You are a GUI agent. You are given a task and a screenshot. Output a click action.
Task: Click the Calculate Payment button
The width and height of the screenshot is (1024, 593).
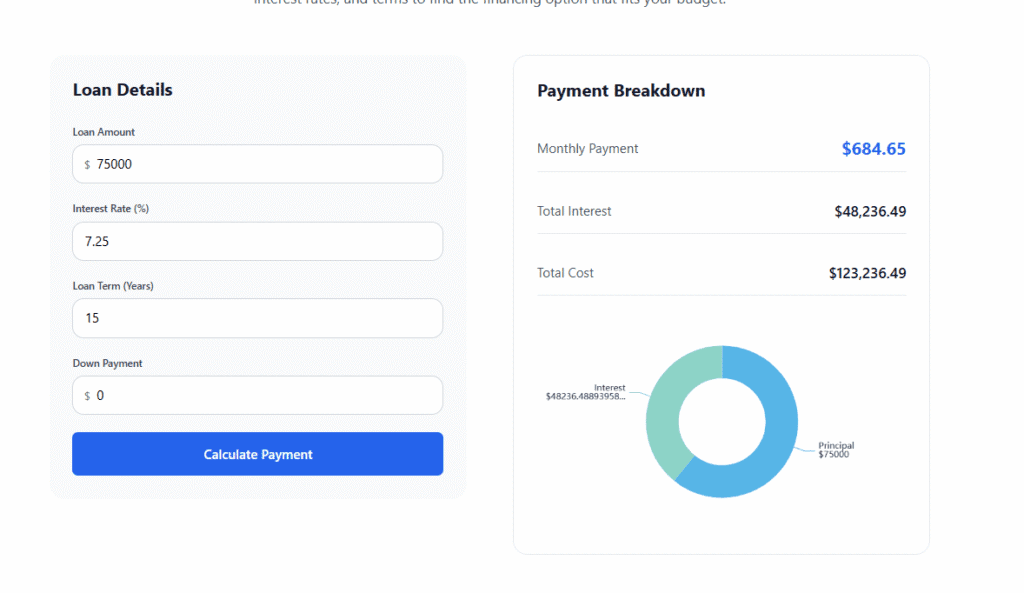click(x=257, y=454)
